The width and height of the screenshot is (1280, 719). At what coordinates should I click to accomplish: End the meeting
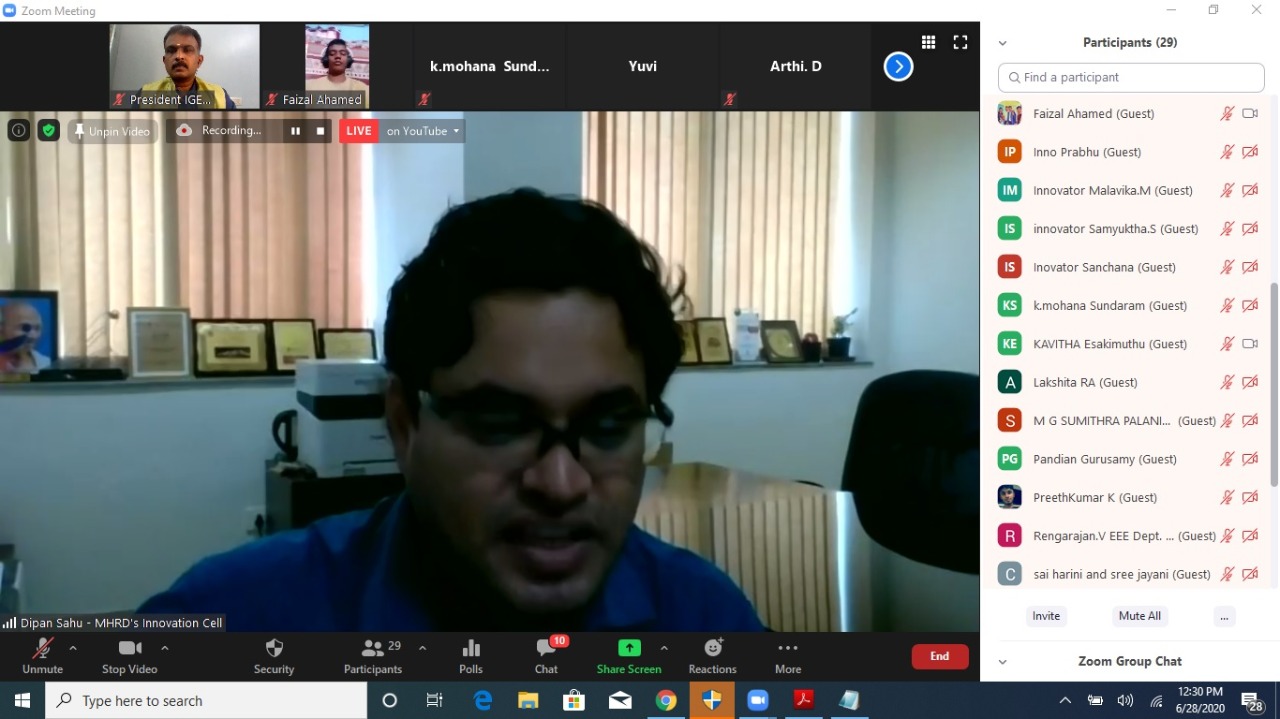[940, 656]
